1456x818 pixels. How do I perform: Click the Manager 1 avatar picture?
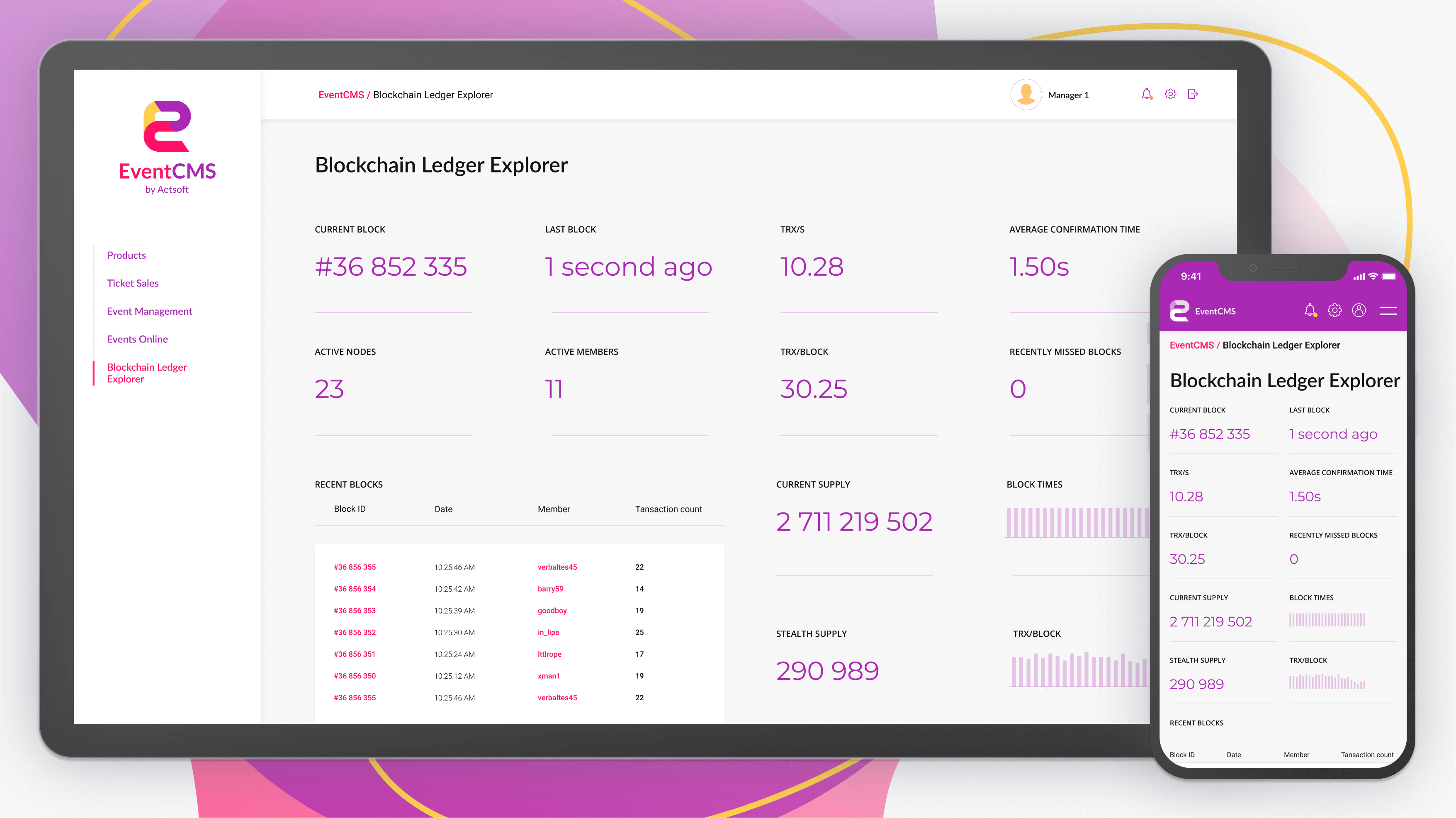pyautogui.click(x=1026, y=95)
